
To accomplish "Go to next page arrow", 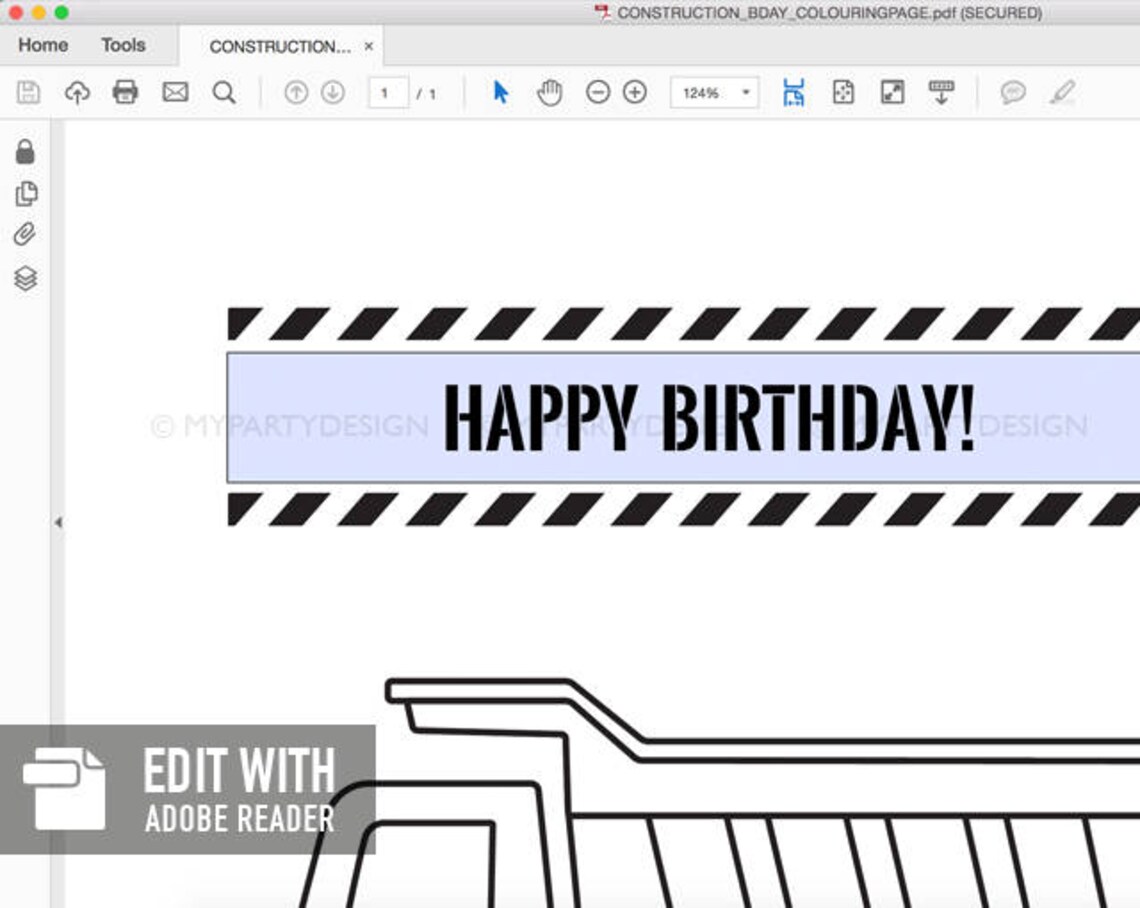I will tap(333, 92).
